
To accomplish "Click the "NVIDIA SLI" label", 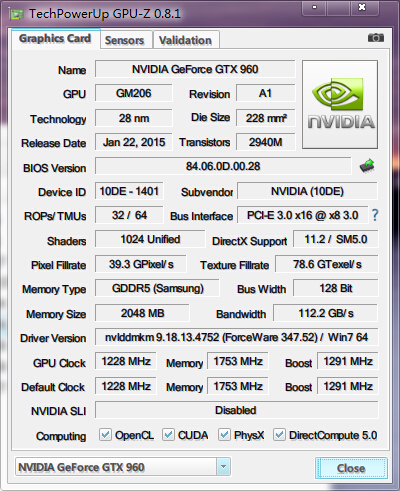I will point(58,411).
